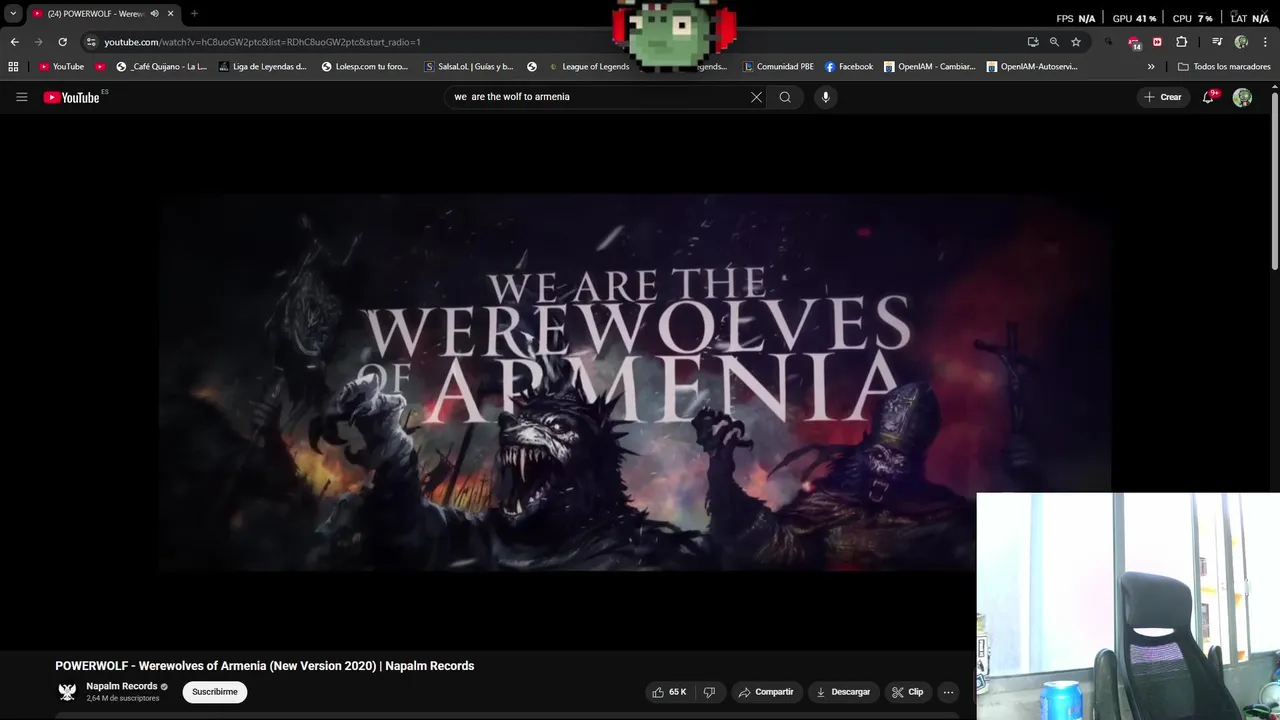Install app icon in the address bar

[x=1033, y=42]
